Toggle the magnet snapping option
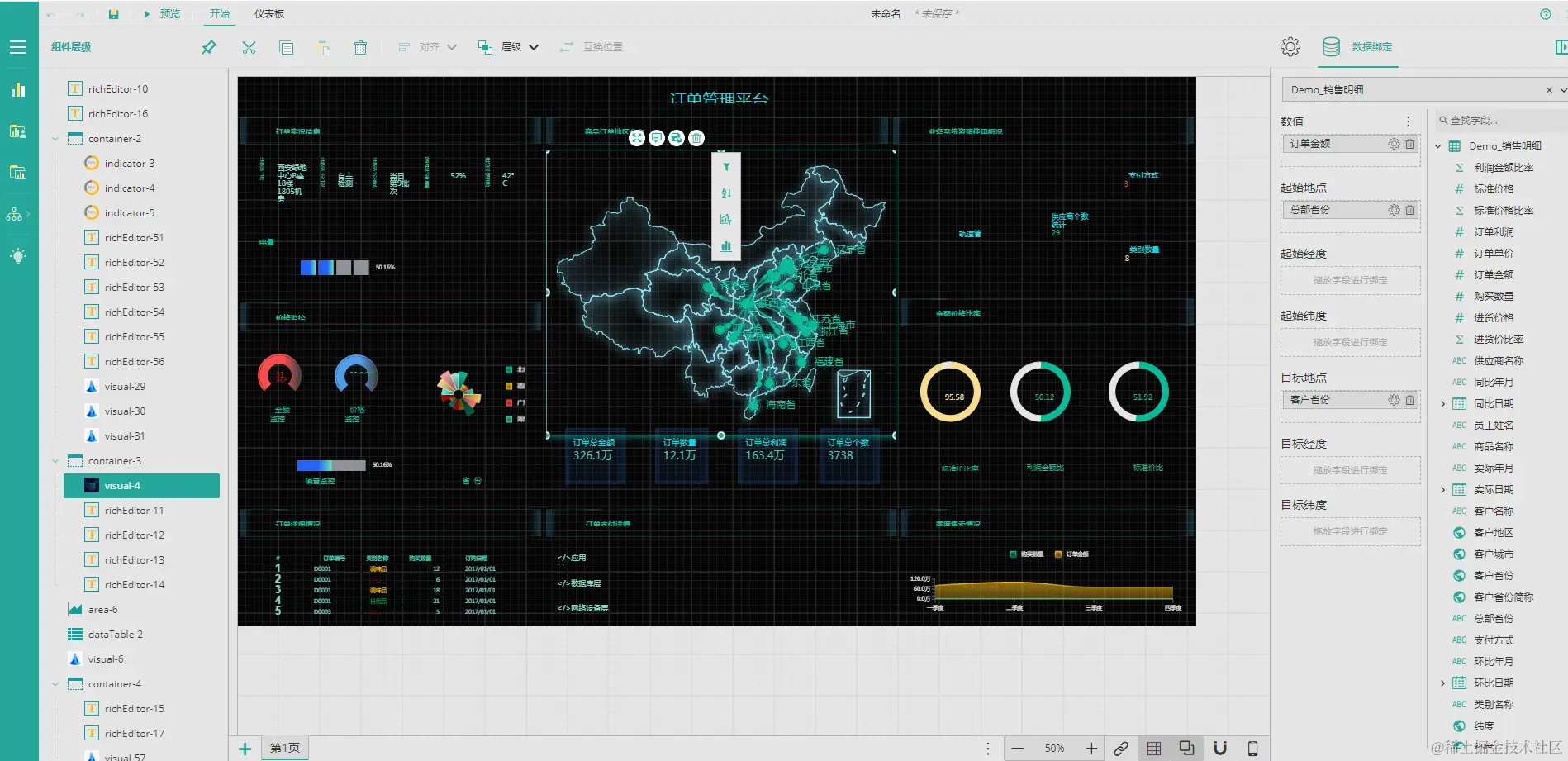Screen dimensions: 1568x761 (1220, 749)
